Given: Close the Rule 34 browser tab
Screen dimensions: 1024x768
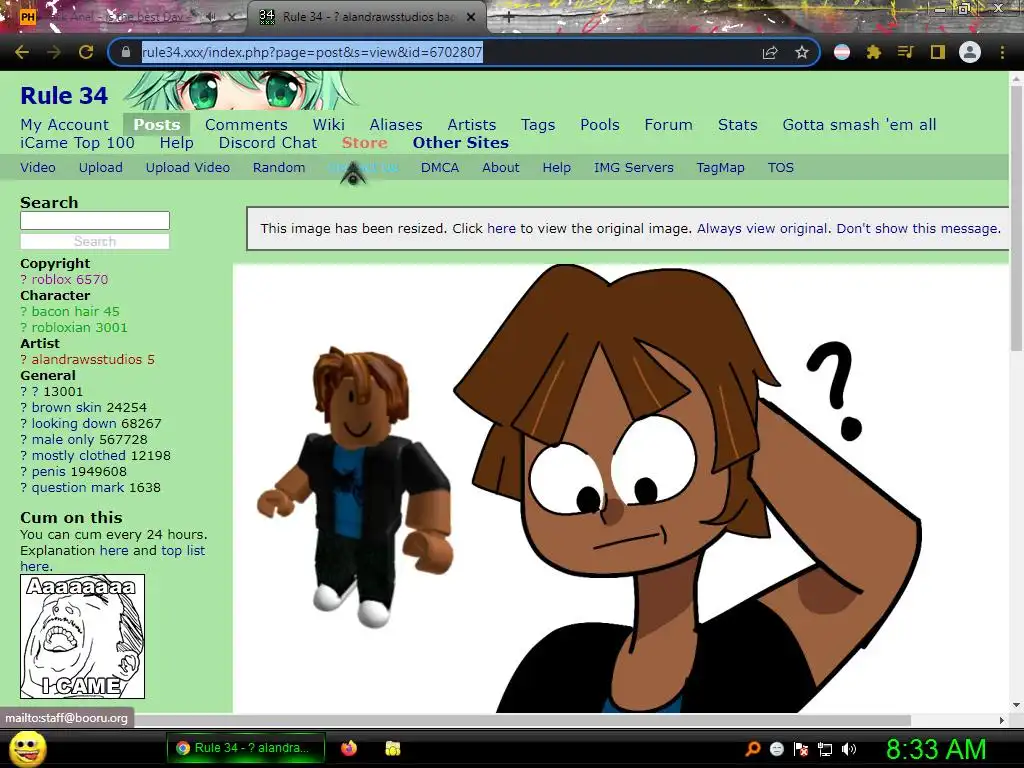Looking at the screenshot, I should [x=471, y=17].
